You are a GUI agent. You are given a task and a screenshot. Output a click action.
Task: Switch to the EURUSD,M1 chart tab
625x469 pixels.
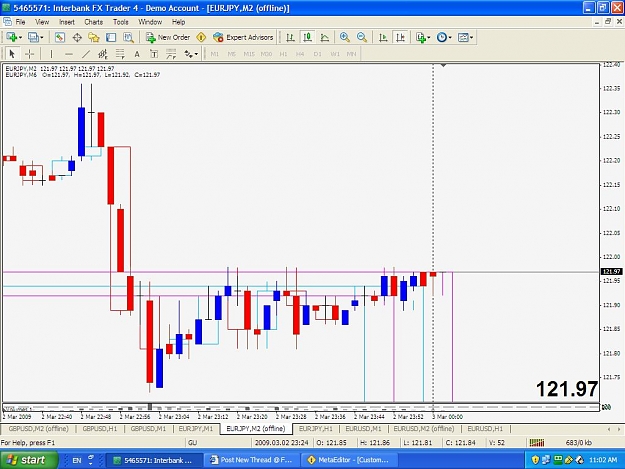pos(363,429)
